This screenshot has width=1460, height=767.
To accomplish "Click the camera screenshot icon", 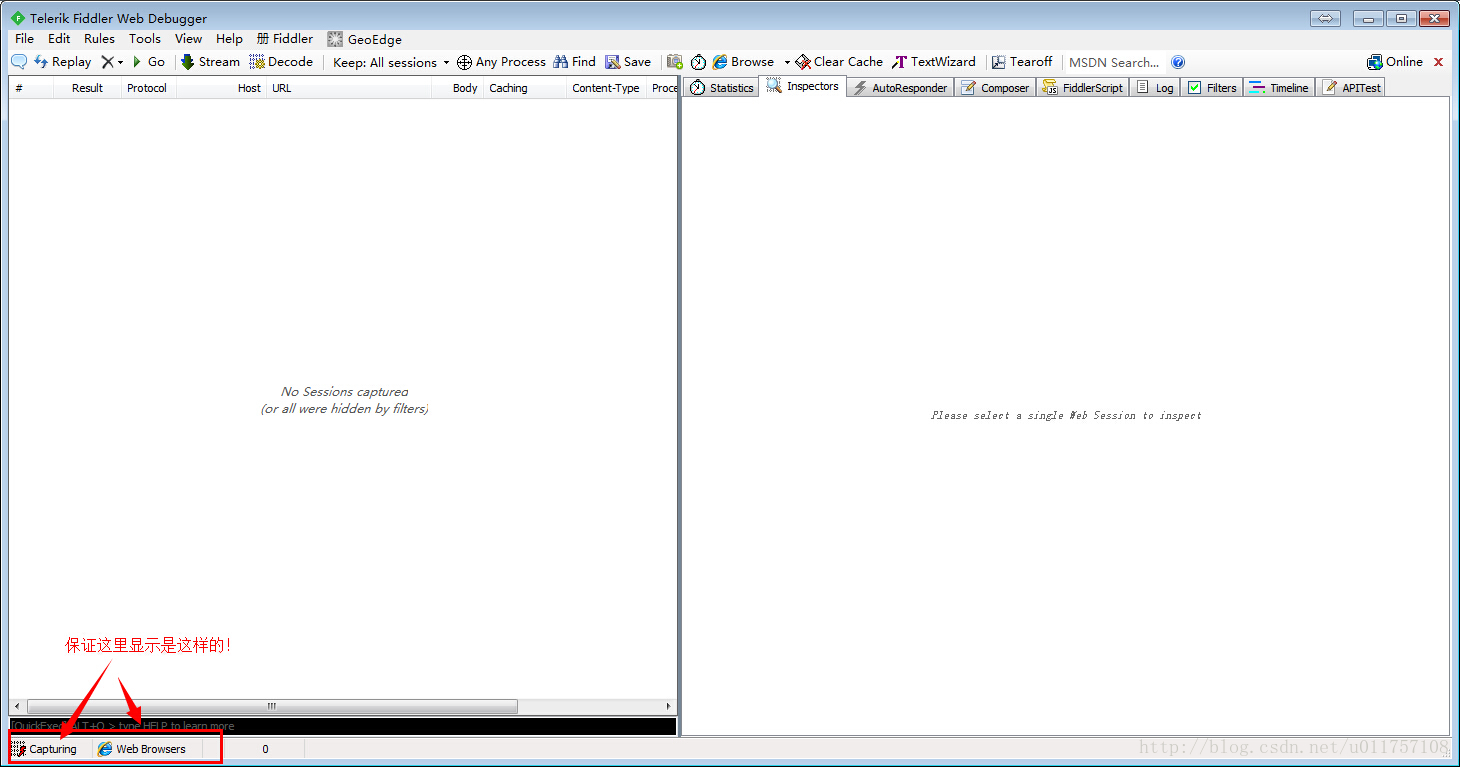I will [x=675, y=62].
